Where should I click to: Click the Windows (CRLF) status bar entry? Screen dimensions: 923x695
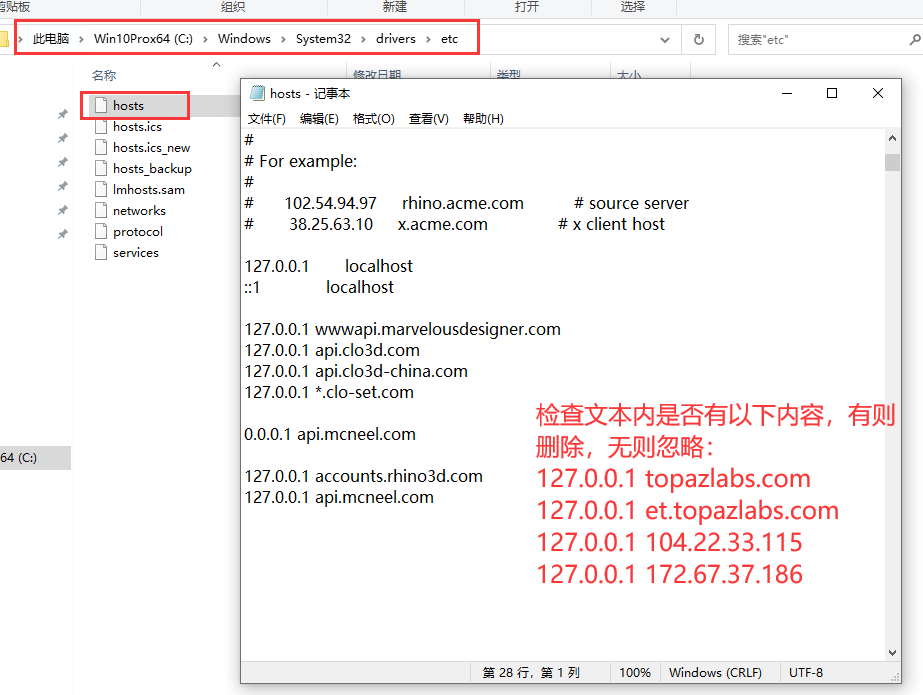point(715,673)
